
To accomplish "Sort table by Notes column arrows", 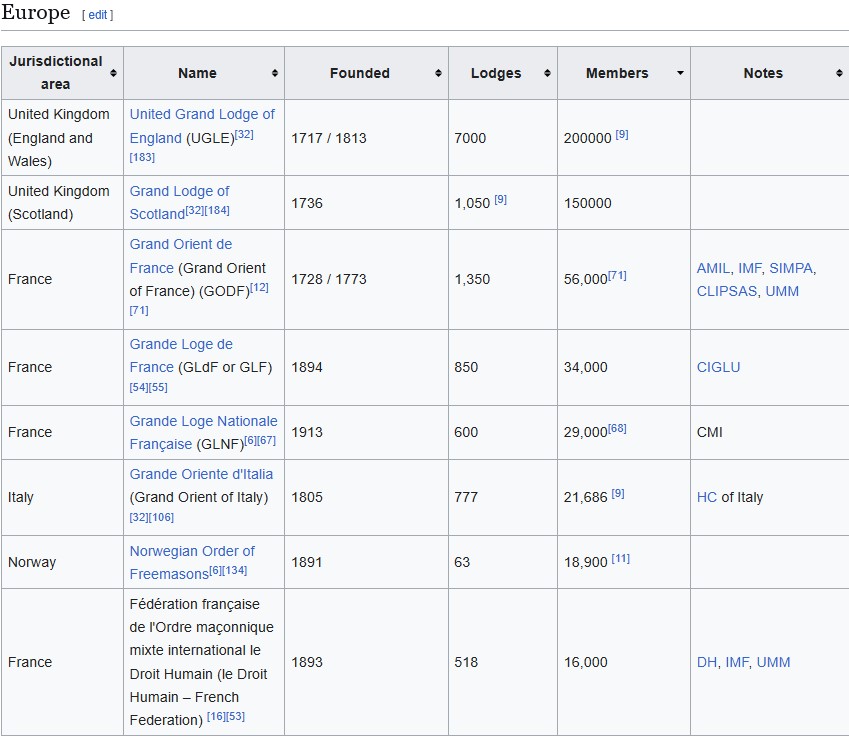I will [839, 73].
